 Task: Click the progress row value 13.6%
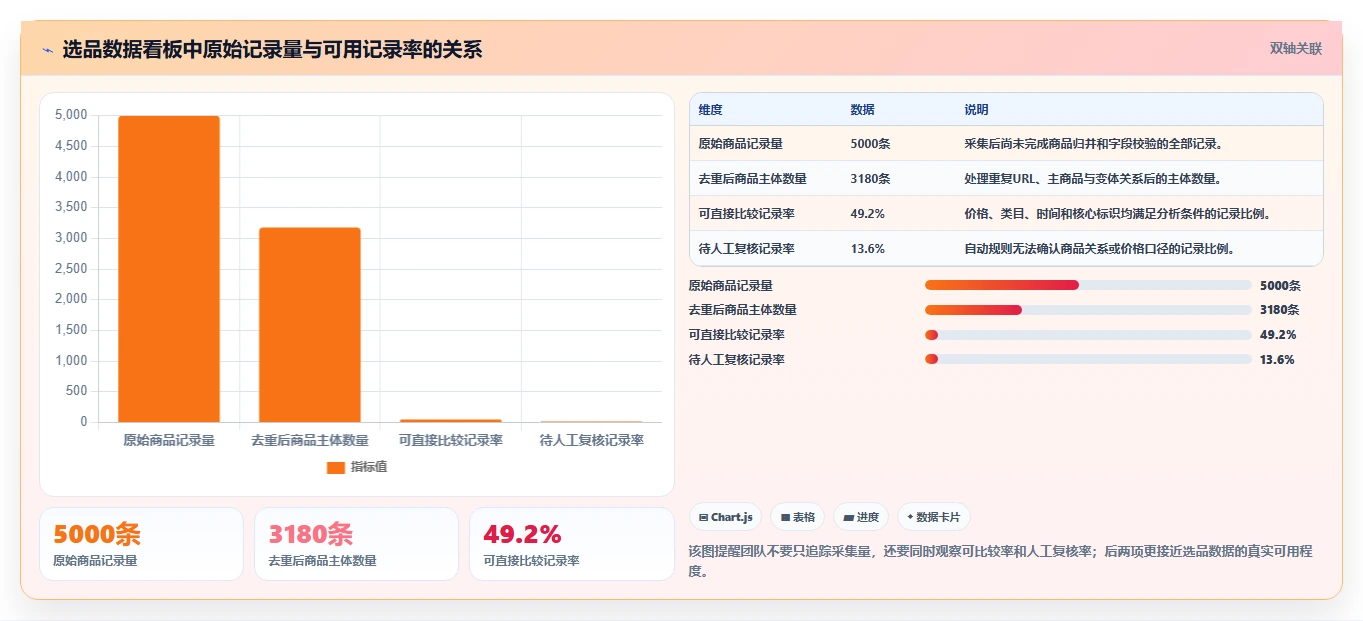[1277, 359]
